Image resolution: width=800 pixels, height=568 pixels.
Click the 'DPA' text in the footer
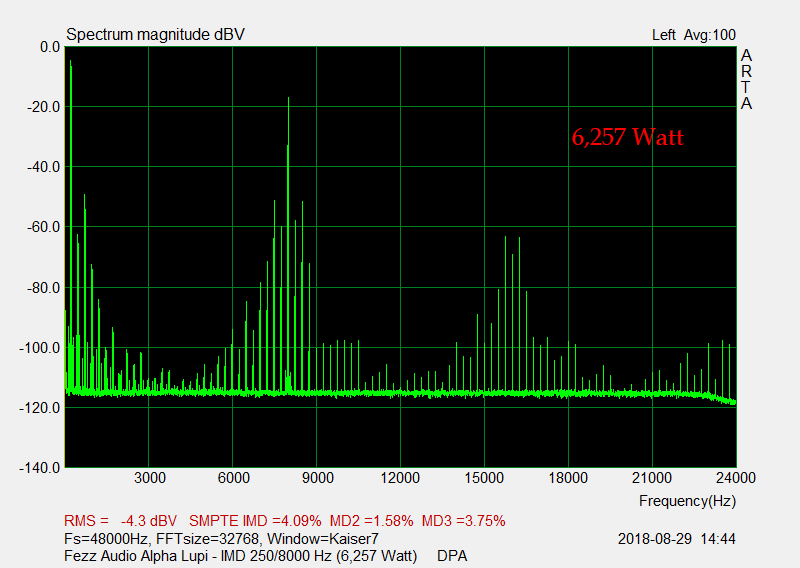click(452, 556)
